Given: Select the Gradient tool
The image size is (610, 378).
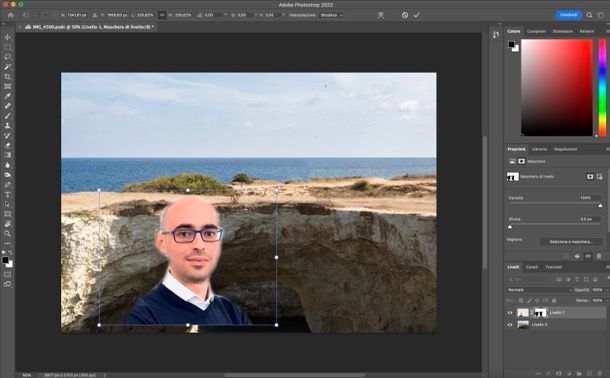Looking at the screenshot, I should (x=7, y=155).
